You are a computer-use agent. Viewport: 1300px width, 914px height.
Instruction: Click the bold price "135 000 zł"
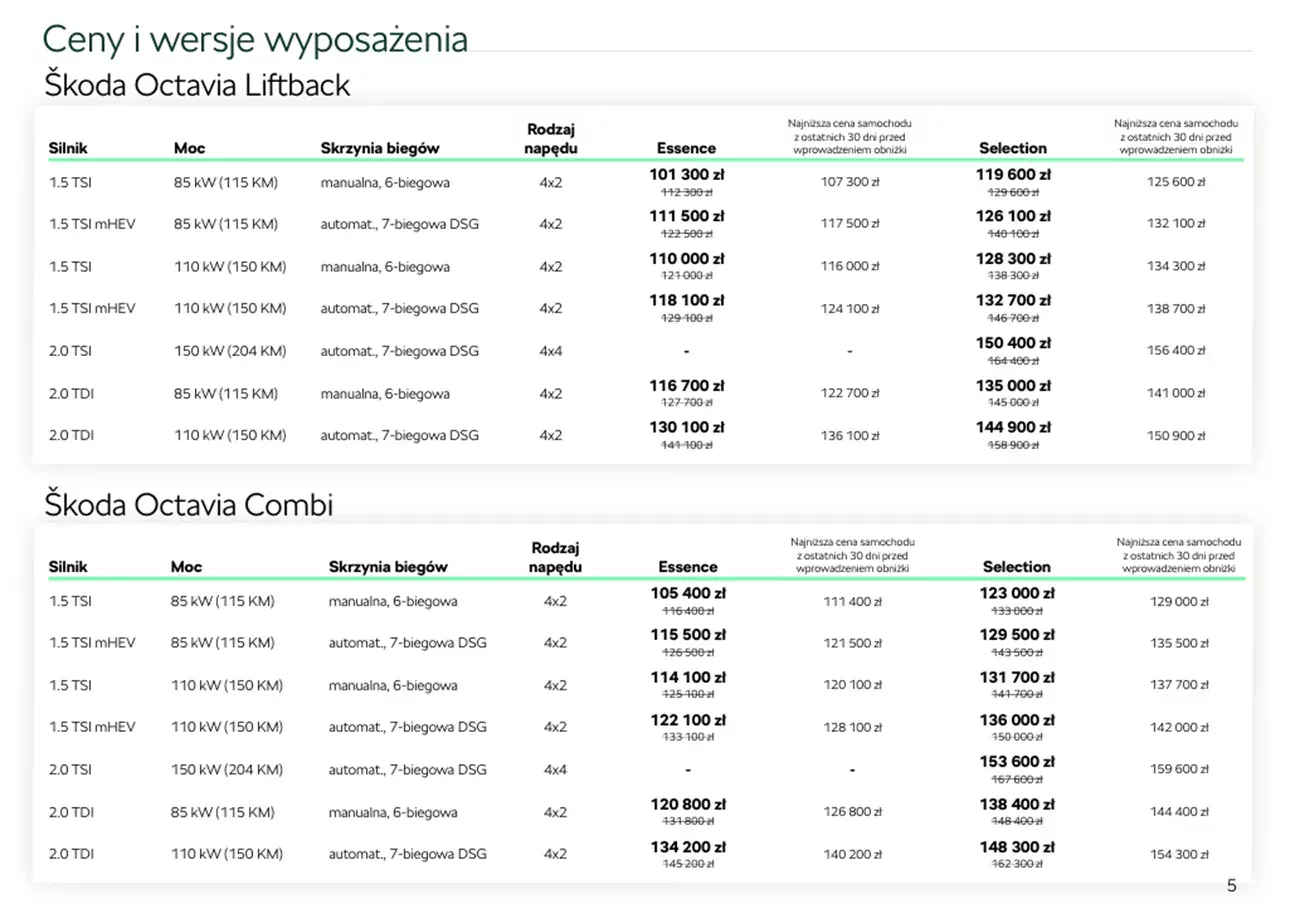coord(1013,385)
